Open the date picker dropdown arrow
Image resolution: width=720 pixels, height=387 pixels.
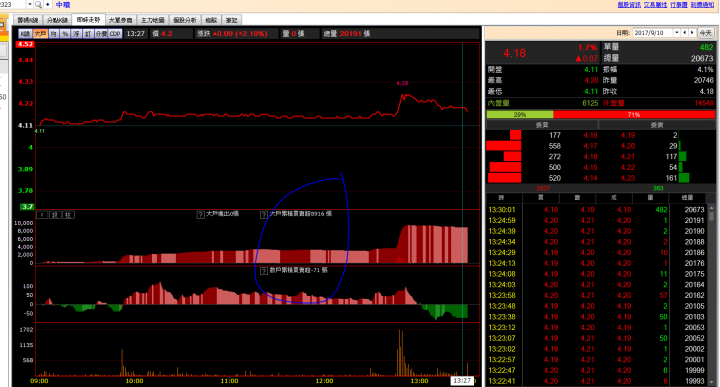click(676, 33)
